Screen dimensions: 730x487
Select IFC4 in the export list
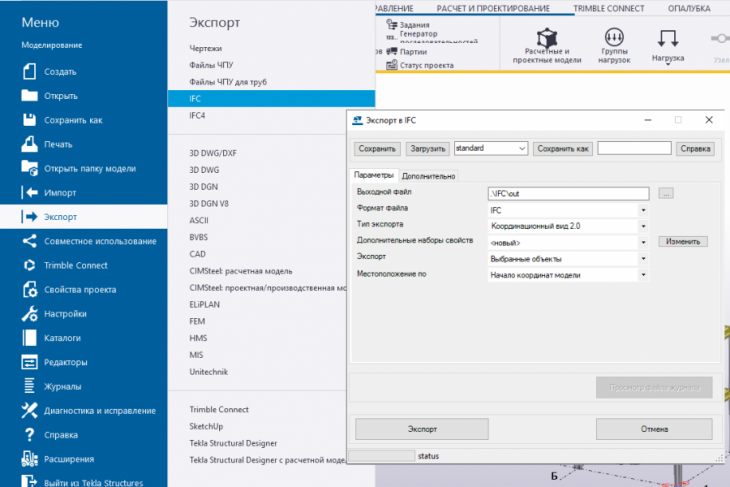coord(197,115)
